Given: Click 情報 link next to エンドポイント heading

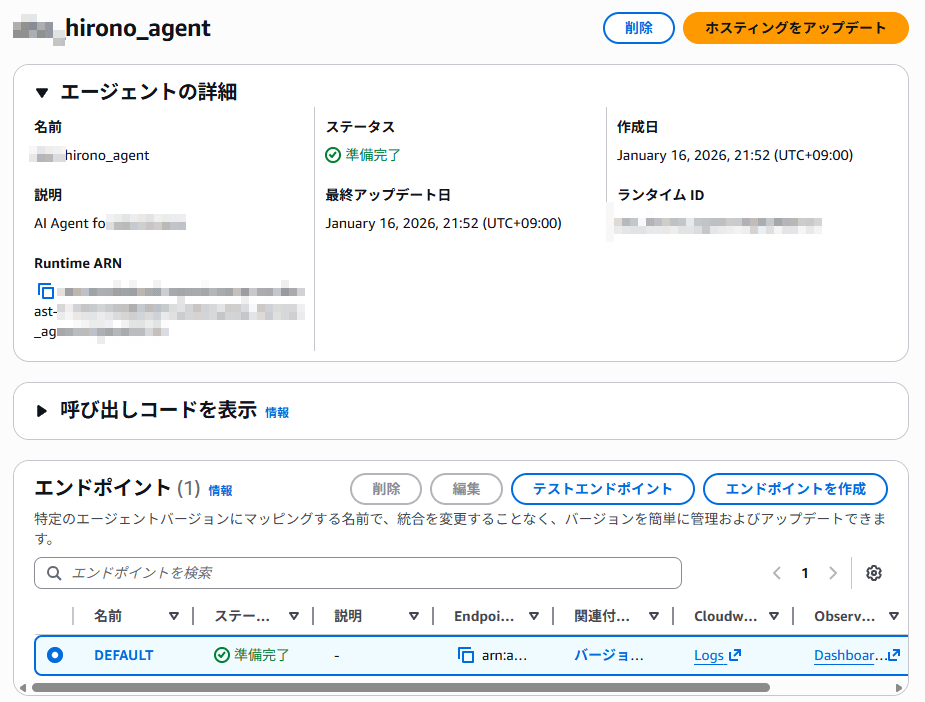Looking at the screenshot, I should [x=220, y=491].
